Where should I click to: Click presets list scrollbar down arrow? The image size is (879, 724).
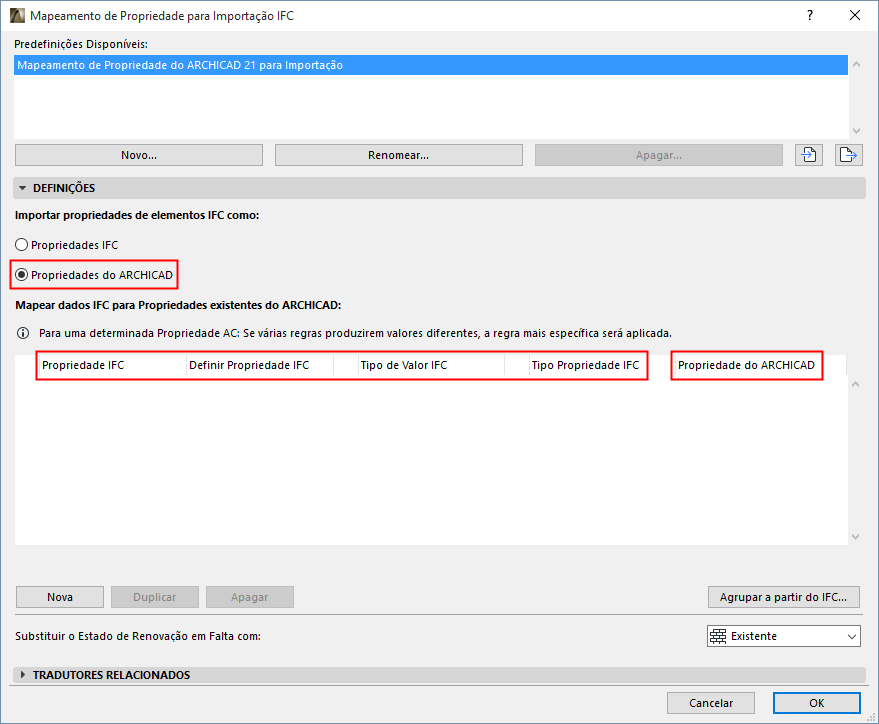tap(856, 131)
